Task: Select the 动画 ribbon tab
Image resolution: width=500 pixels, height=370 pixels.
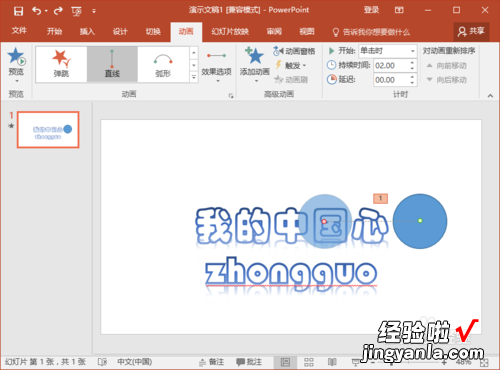Action: click(x=186, y=32)
